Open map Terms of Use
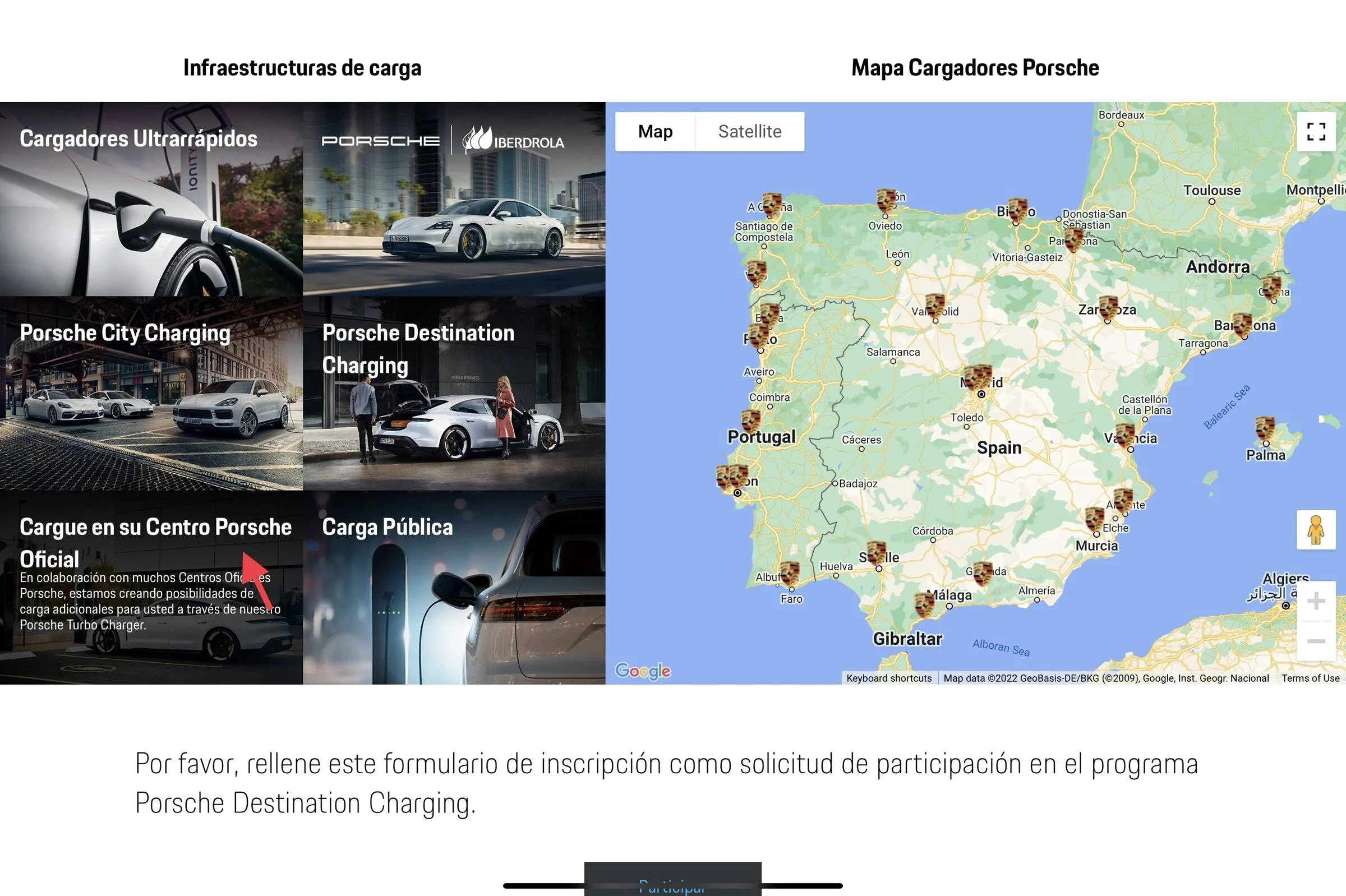This screenshot has height=896, width=1346. pos(1310,678)
